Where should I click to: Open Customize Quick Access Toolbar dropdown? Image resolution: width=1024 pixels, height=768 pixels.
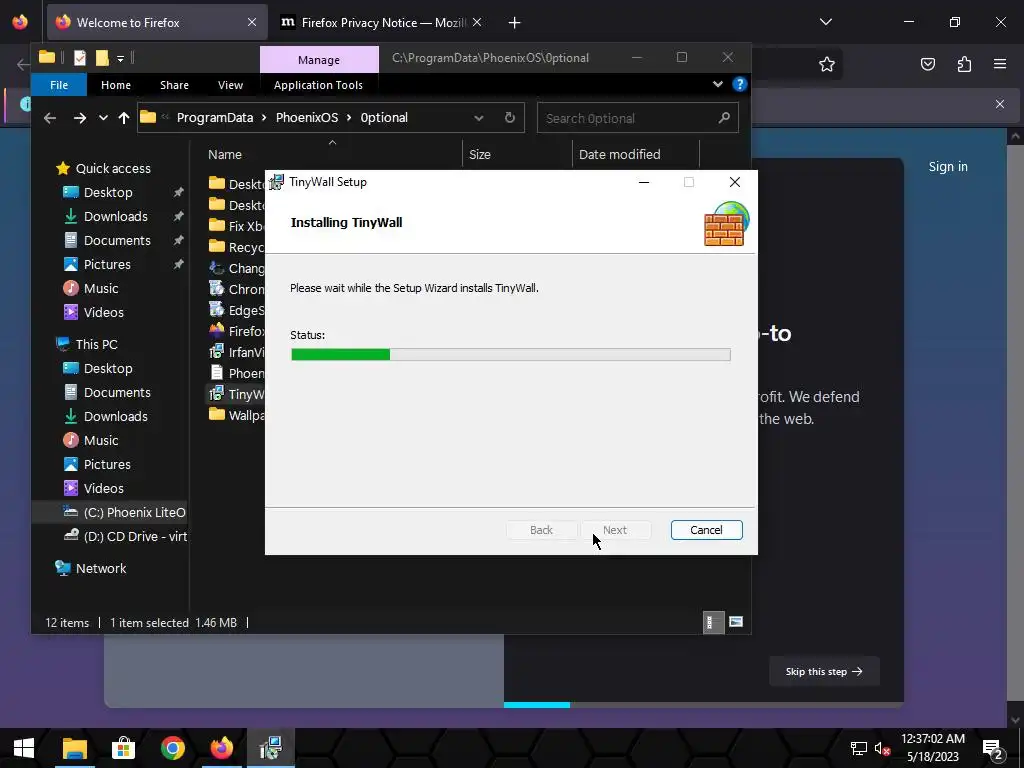(120, 59)
